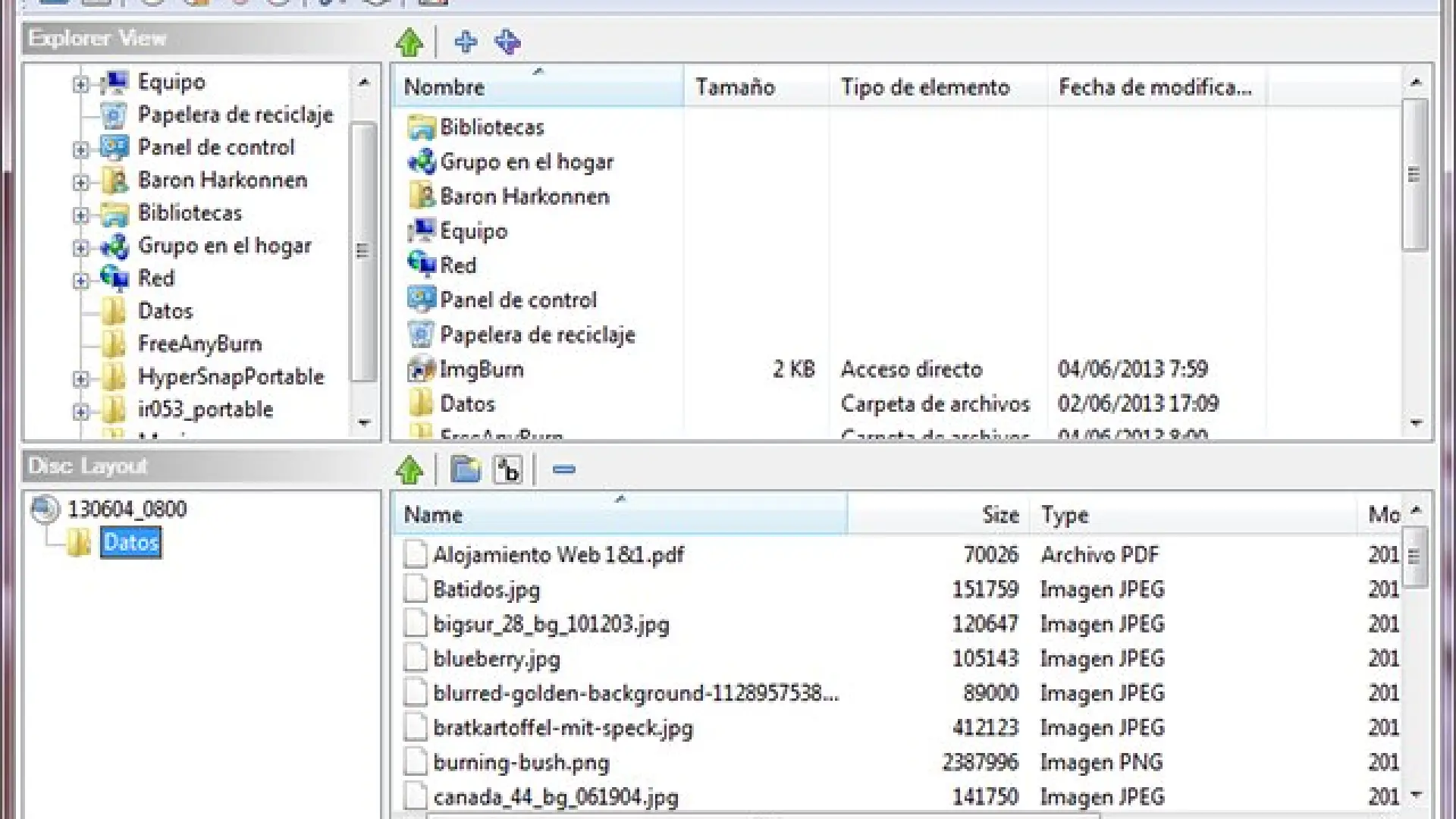
Task: Open the ImgBurn shortcut in file list
Action: [x=481, y=369]
